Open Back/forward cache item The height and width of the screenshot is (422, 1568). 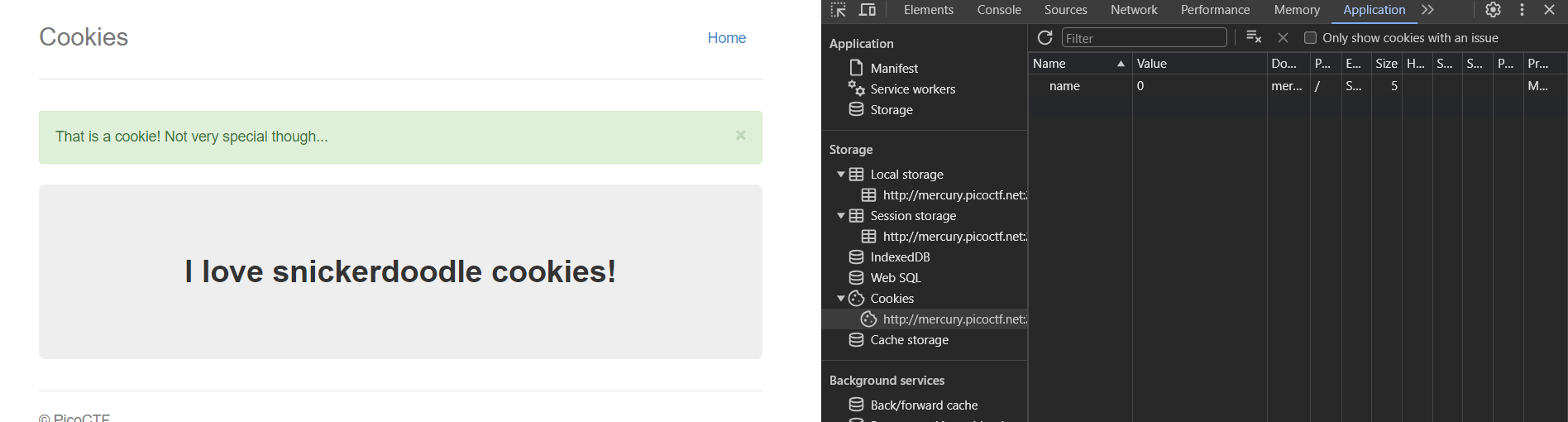[924, 405]
